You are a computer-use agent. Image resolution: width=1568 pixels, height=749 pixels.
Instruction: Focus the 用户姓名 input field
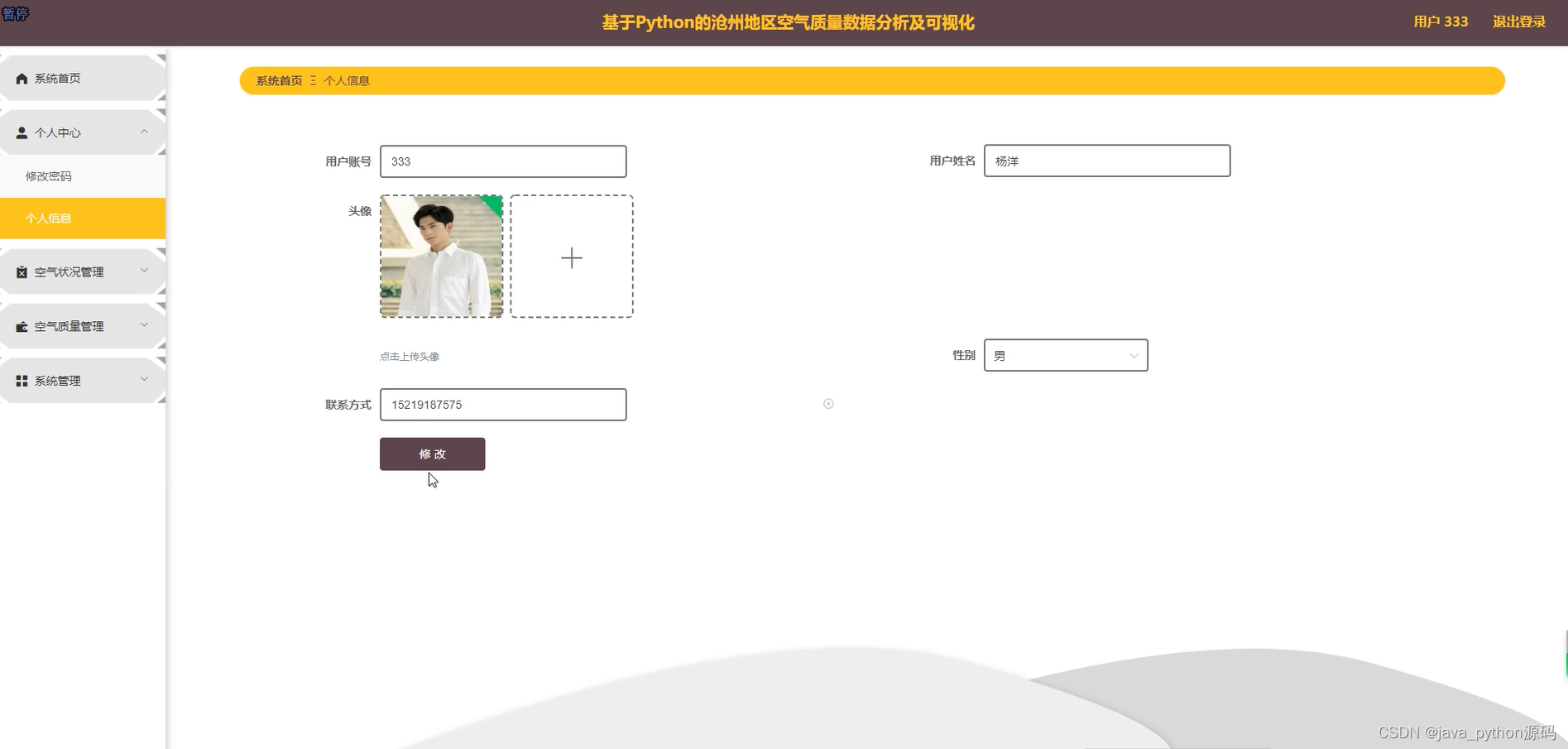click(1107, 161)
